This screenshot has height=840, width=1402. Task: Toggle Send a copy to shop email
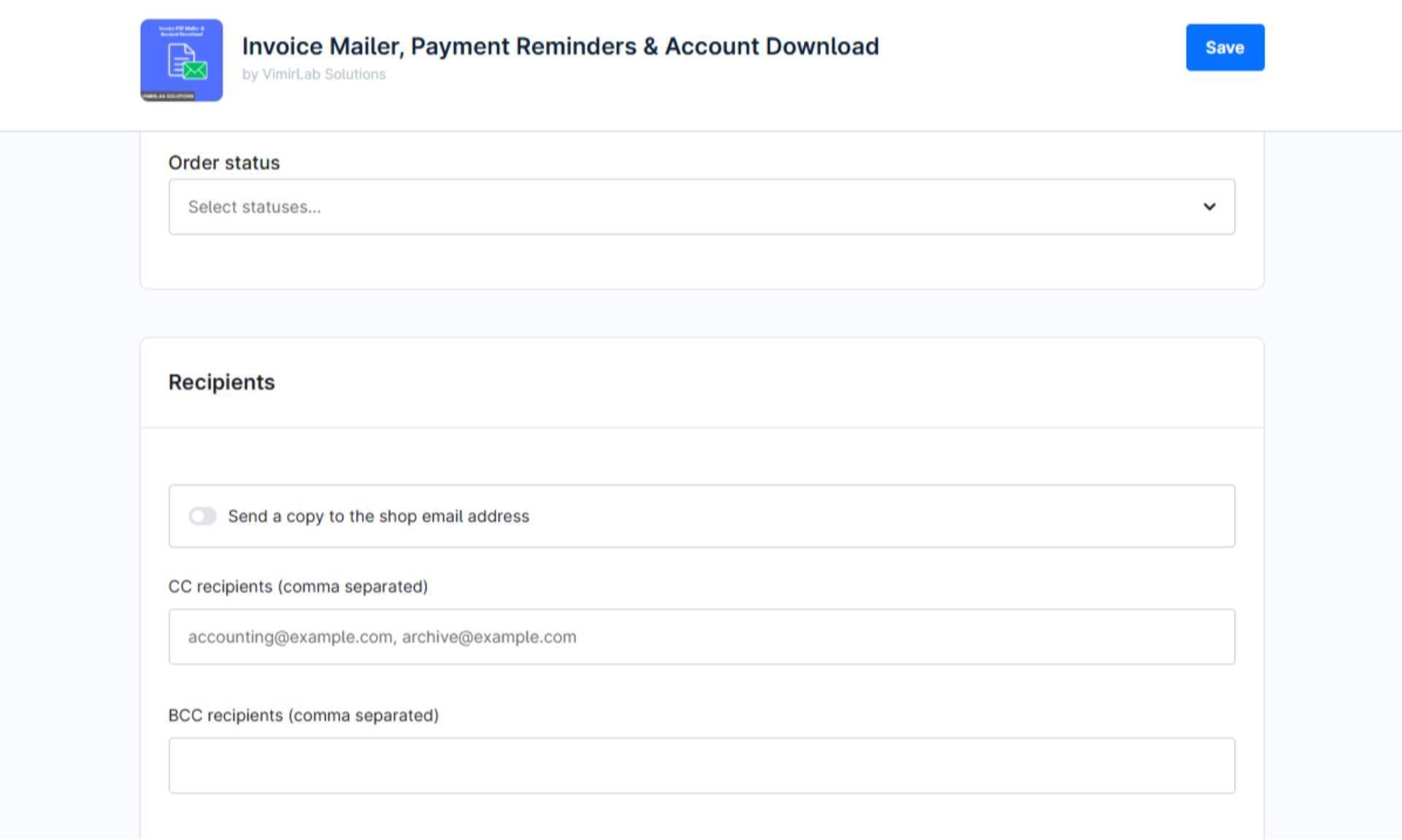coord(202,516)
